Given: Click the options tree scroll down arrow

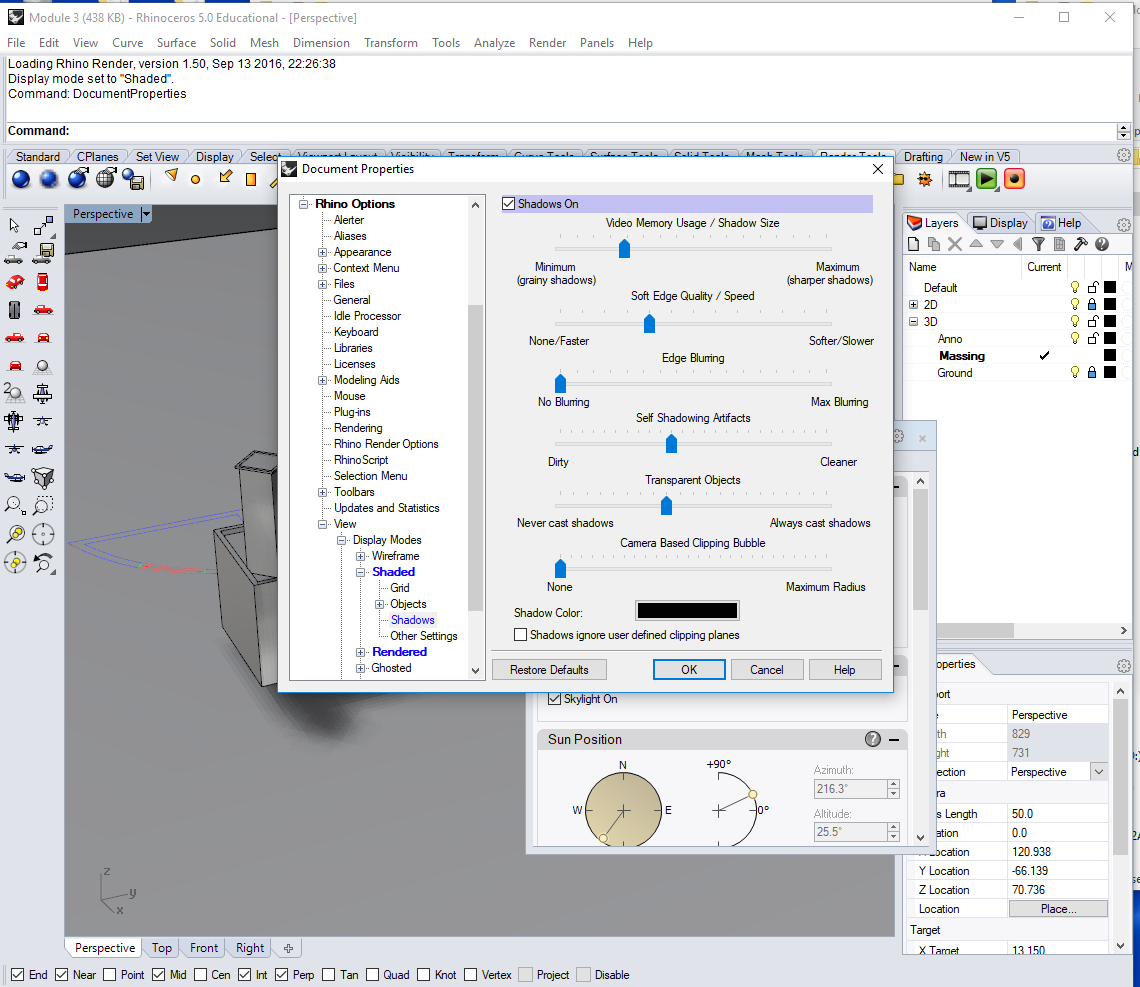Looking at the screenshot, I should (x=475, y=671).
